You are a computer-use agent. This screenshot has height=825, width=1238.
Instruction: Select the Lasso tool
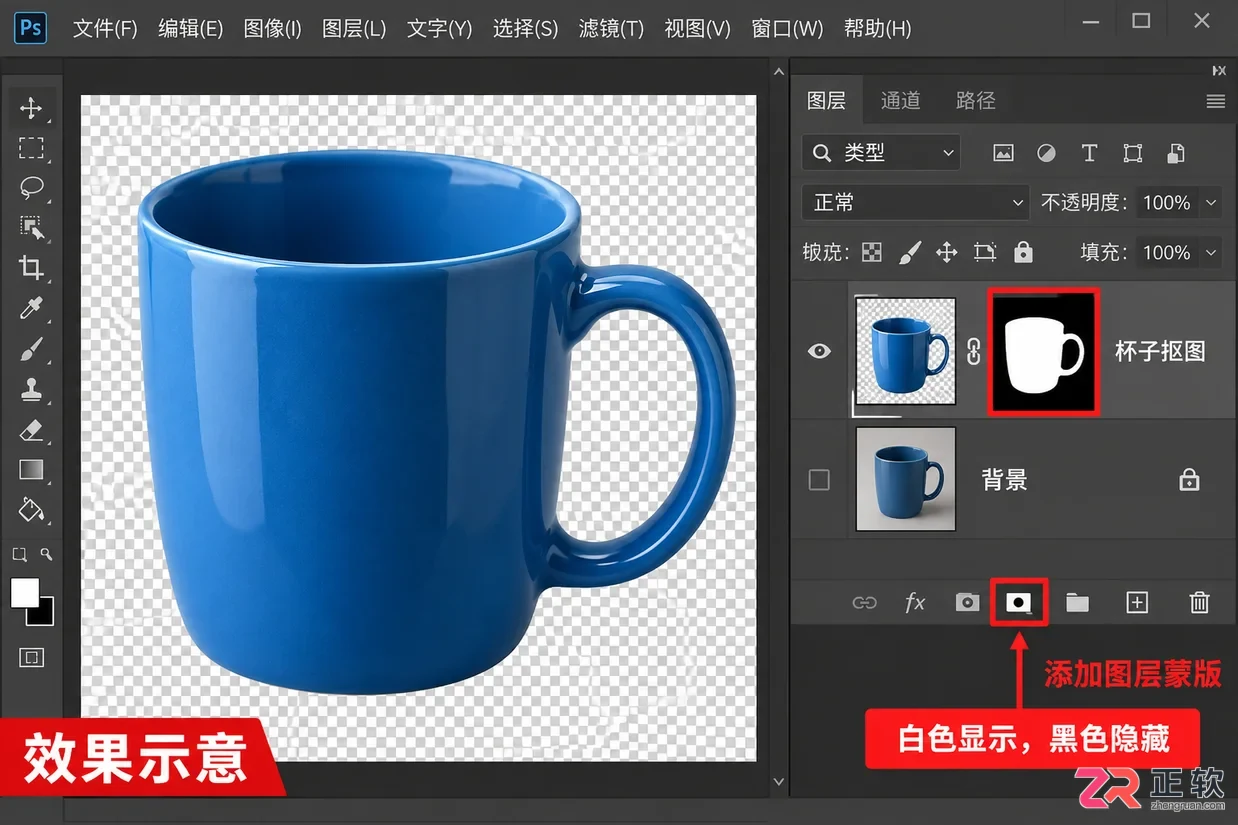click(x=31, y=188)
